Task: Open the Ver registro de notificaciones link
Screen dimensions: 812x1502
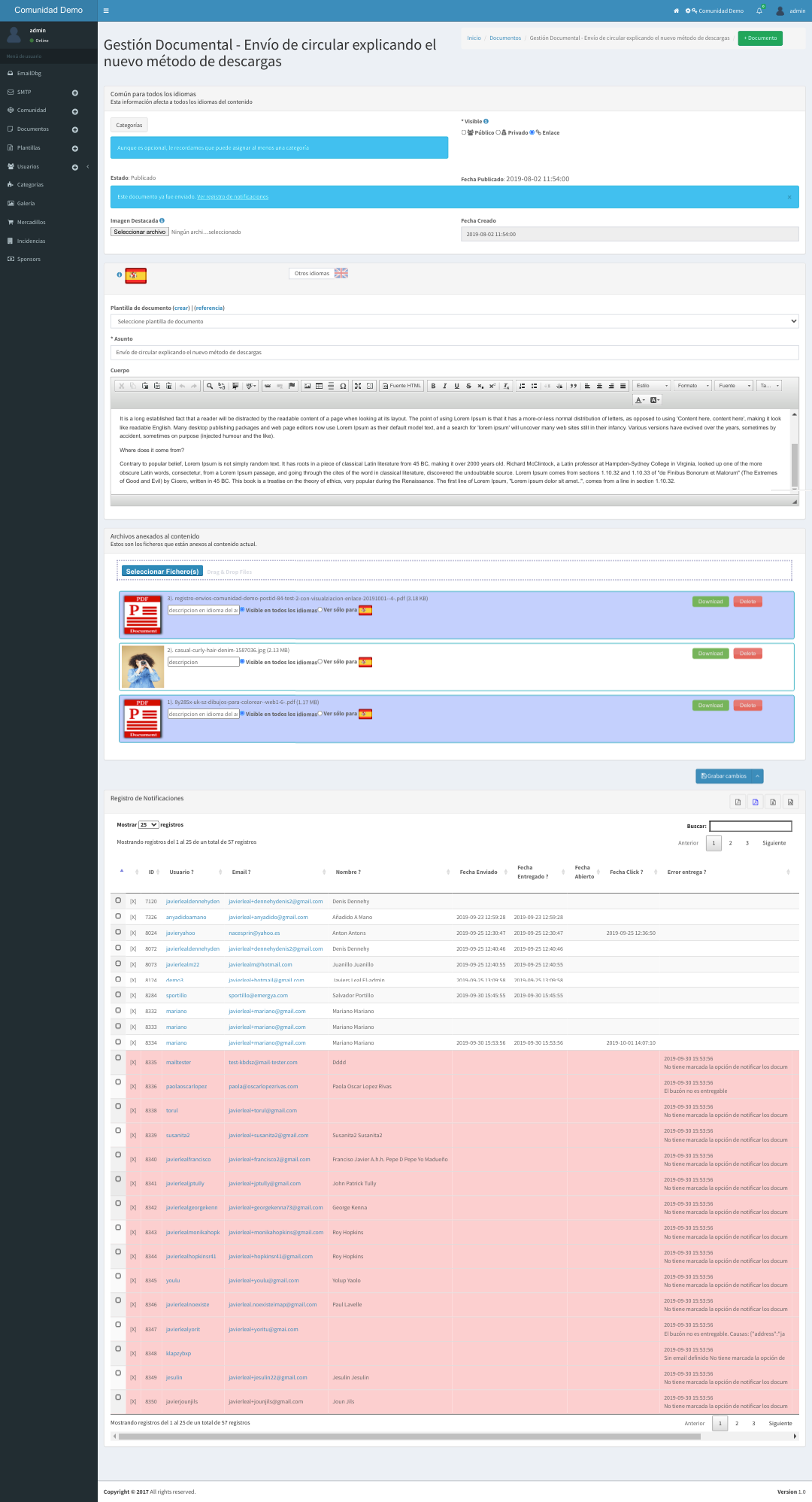Action: coord(232,197)
